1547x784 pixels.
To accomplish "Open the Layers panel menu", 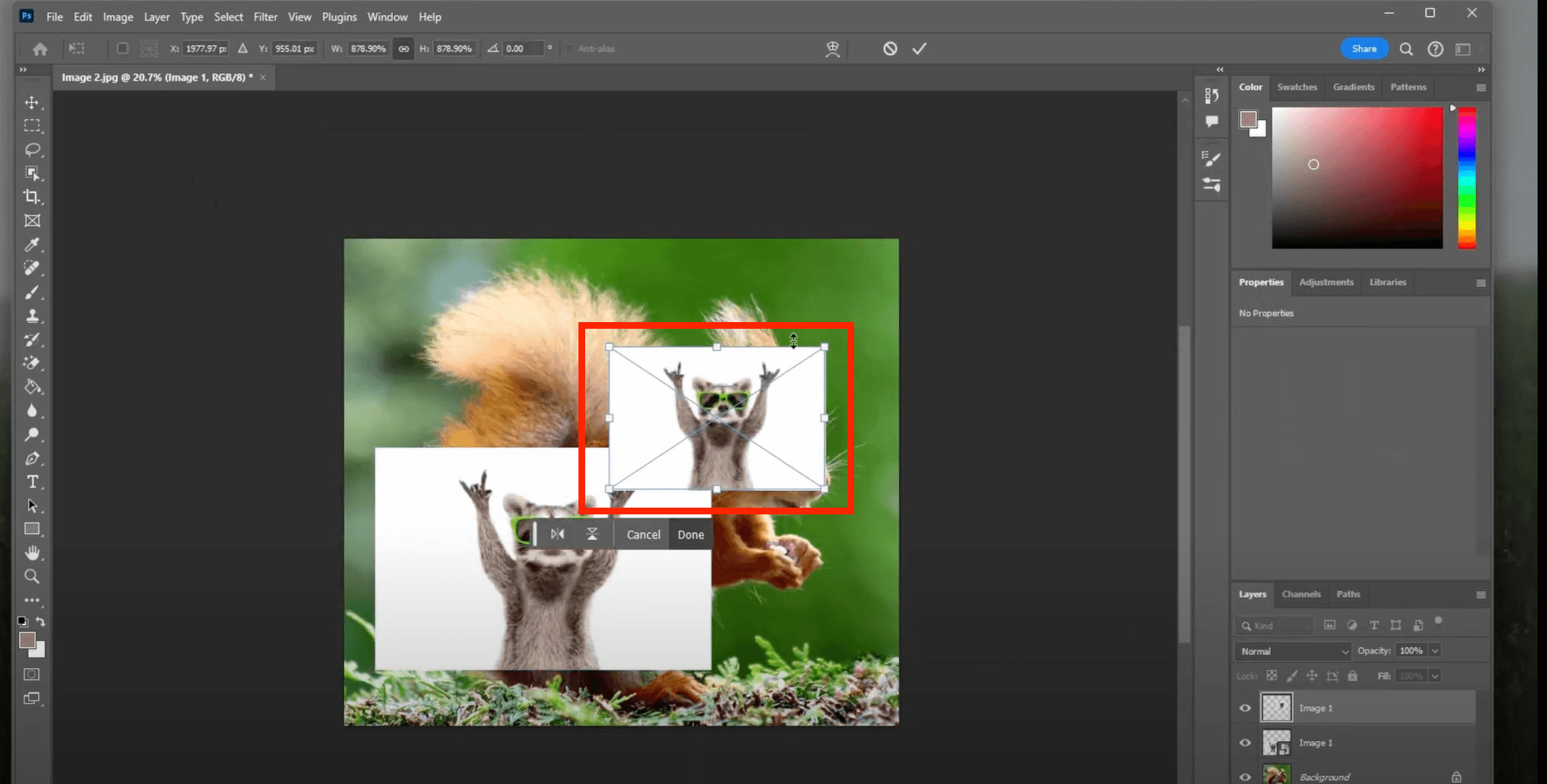I will [1480, 594].
